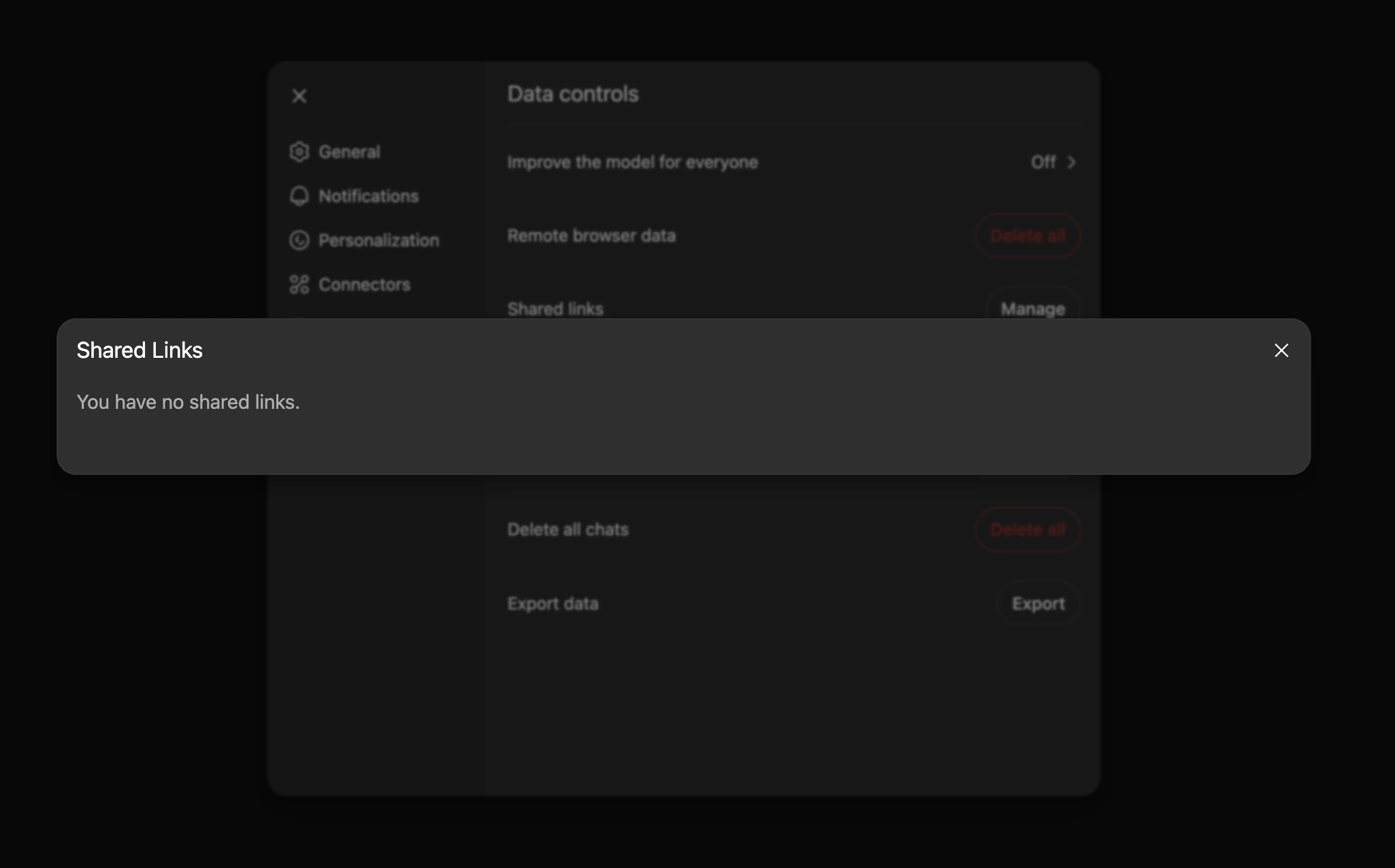Close the settings panel with X
This screenshot has width=1395, height=868.
(299, 96)
